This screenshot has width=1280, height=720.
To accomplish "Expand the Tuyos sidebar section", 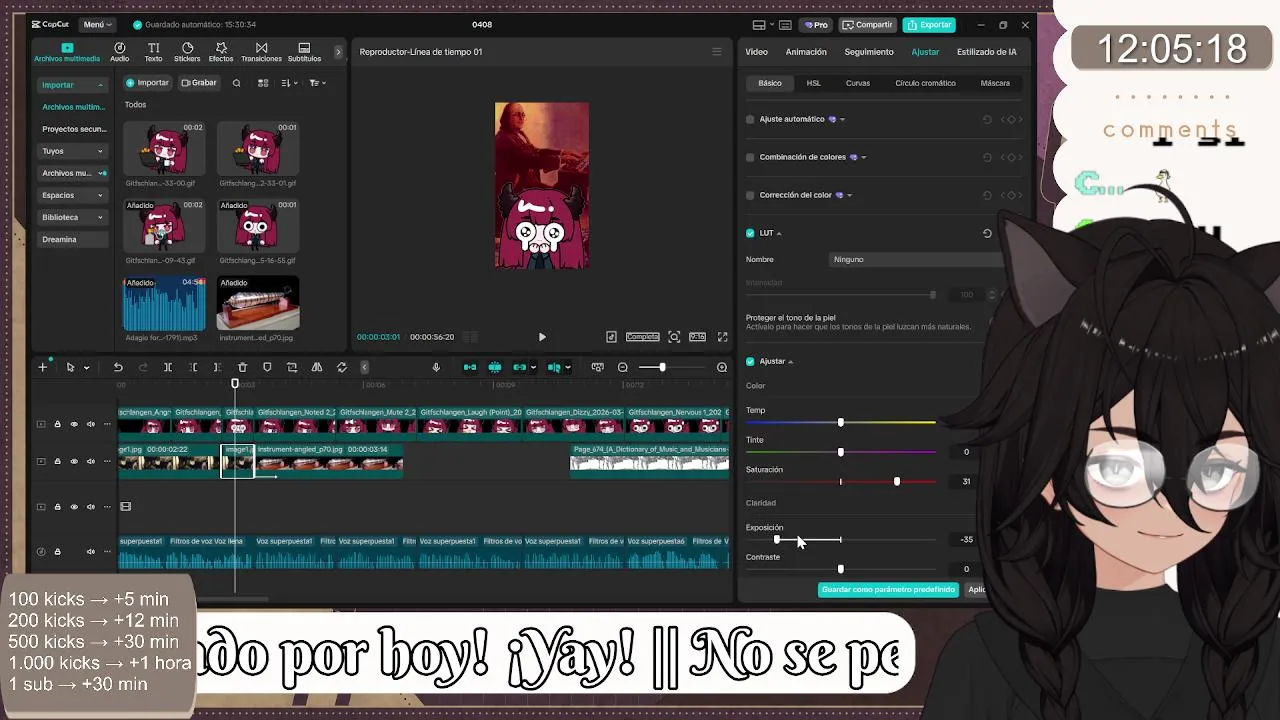I will 72,151.
